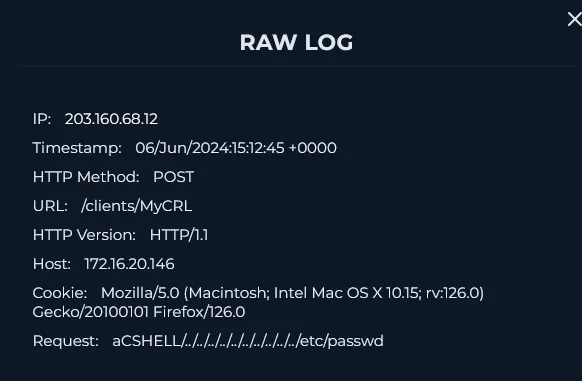Click the /clients/MyCRL URL value
This screenshot has height=381, width=582.
[136, 206]
